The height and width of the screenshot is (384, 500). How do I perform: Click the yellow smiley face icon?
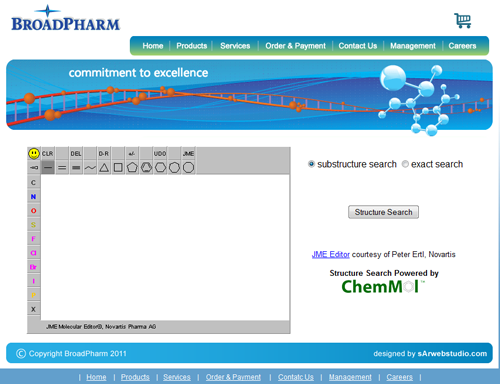tap(34, 154)
